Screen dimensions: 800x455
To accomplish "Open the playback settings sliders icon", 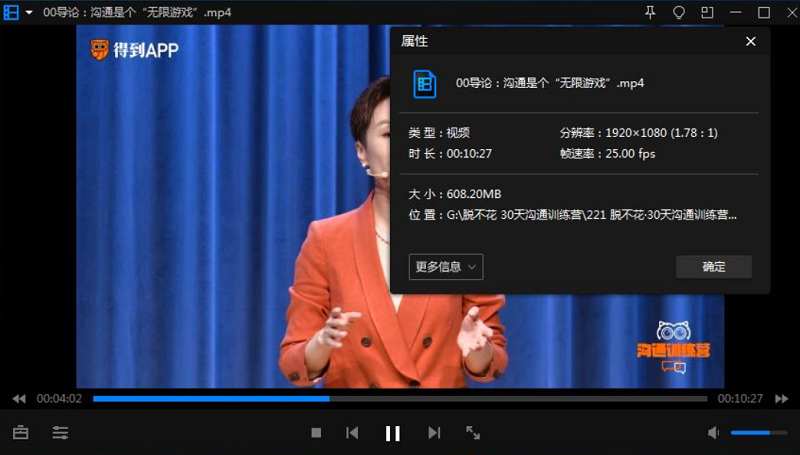I will pyautogui.click(x=61, y=433).
